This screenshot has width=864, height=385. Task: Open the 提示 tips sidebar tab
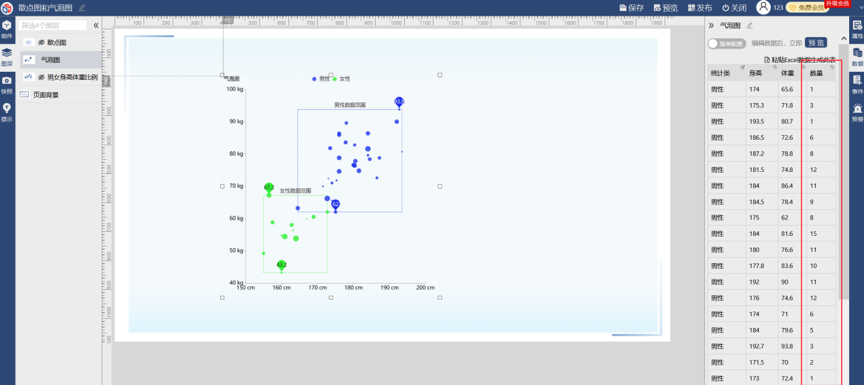pos(7,112)
